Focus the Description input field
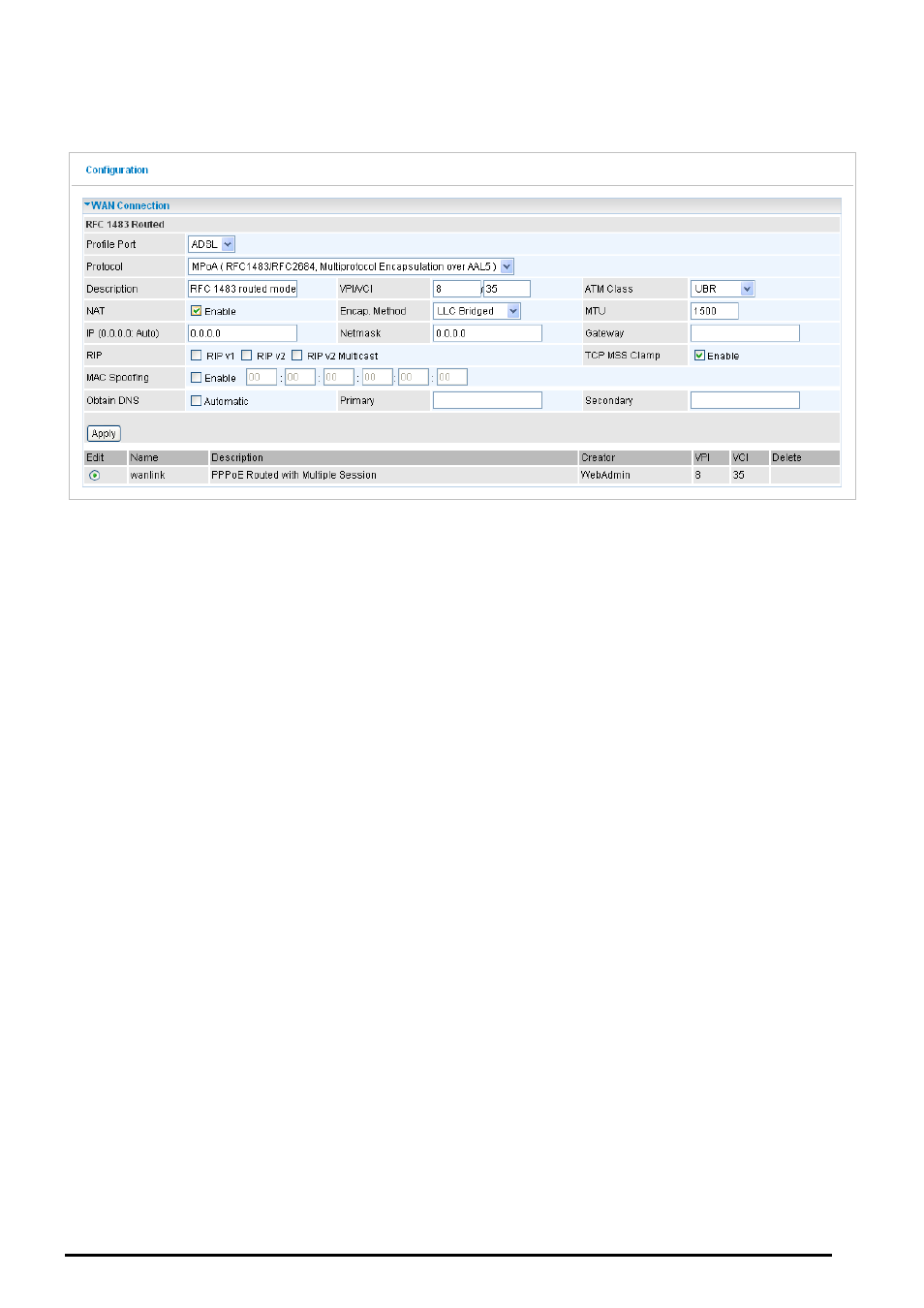The image size is (924, 1308). (242, 289)
